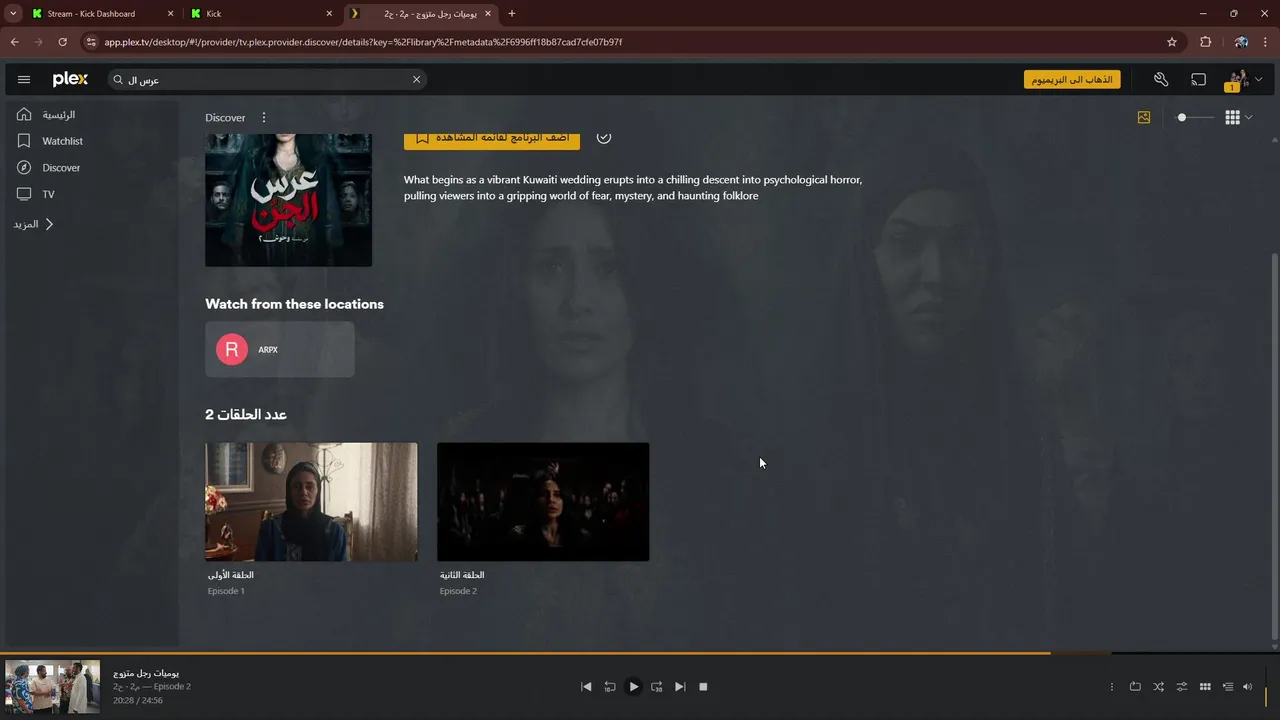Adjust the thumbnail size slider
1280x720 pixels.
1194,117
